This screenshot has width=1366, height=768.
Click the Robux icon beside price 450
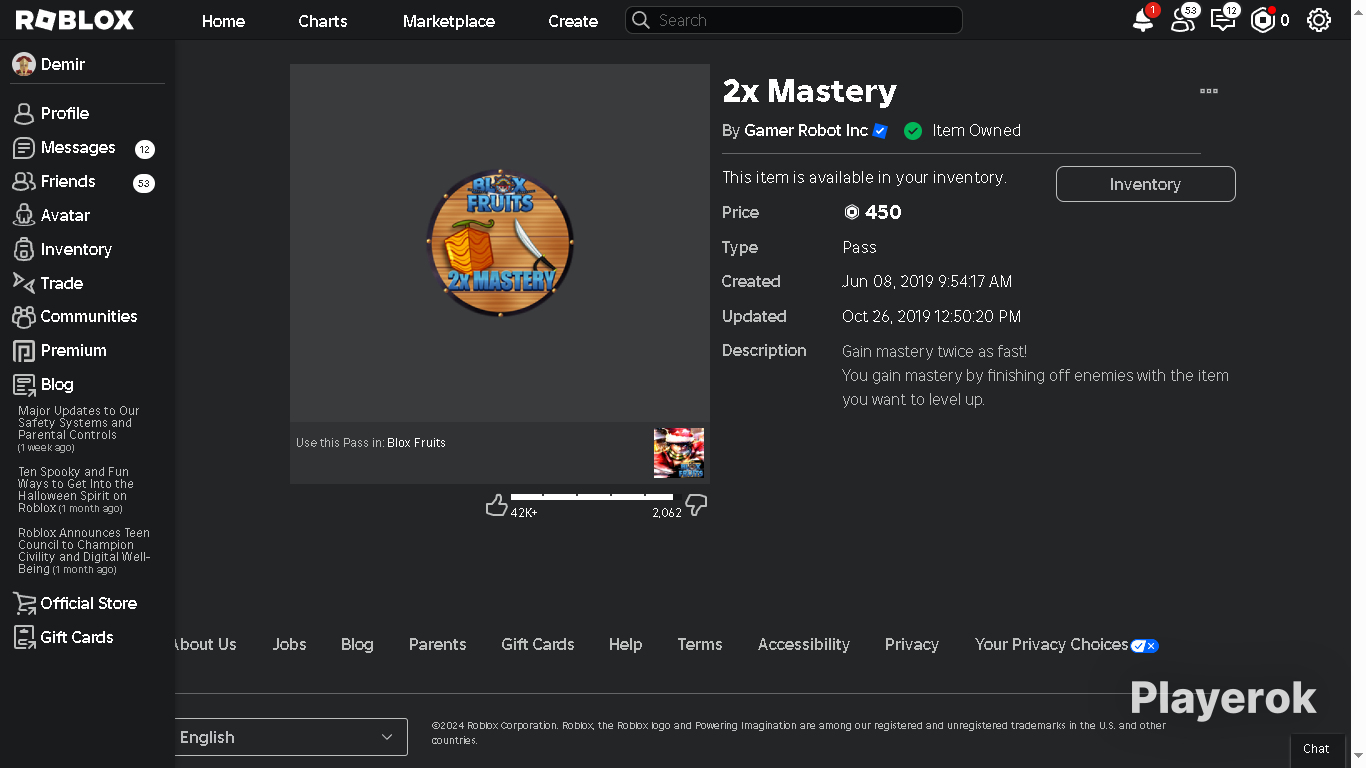pos(852,212)
